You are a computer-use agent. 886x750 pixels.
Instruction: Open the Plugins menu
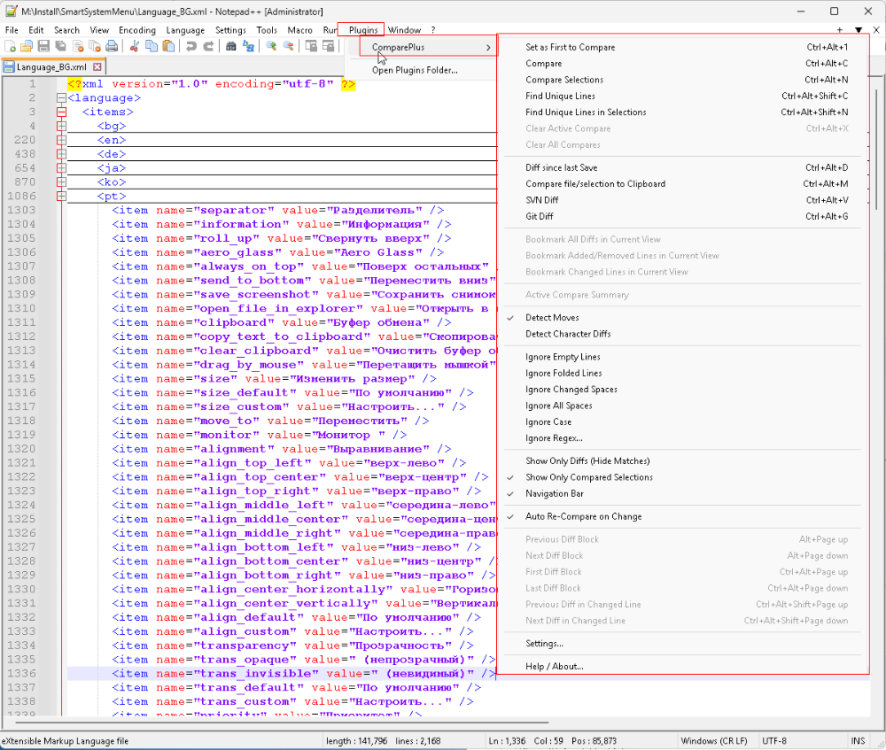click(x=363, y=30)
